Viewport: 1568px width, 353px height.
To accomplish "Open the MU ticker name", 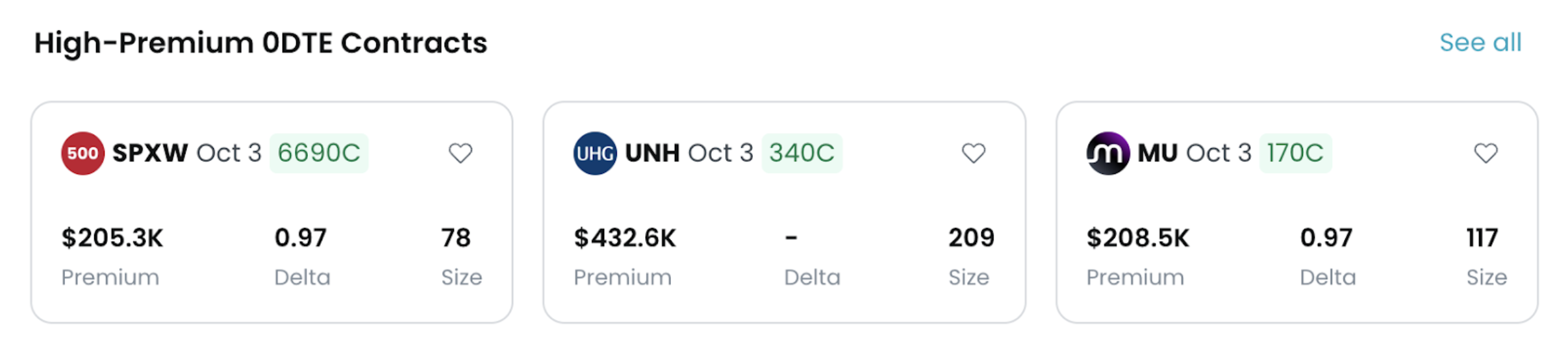I will pyautogui.click(x=1157, y=153).
